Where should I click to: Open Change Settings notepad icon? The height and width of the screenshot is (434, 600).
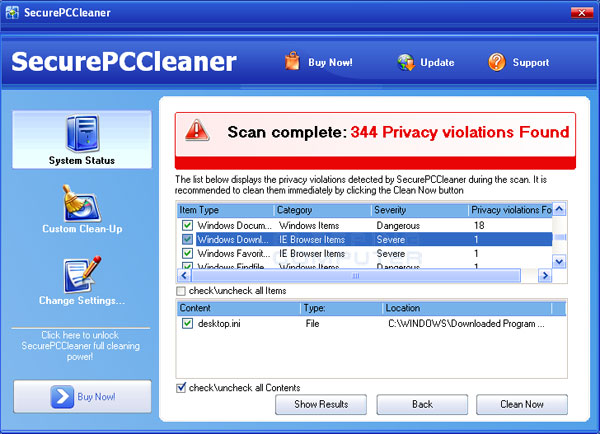[82, 274]
